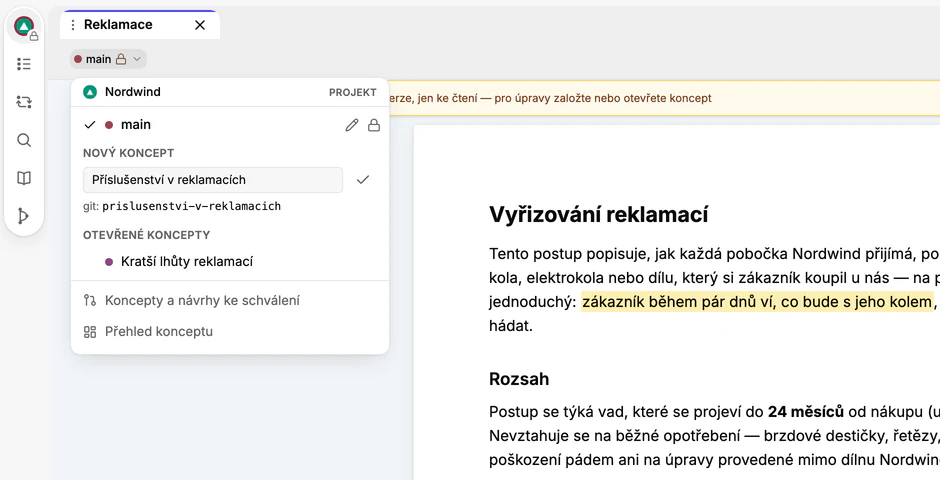Click highlighted text zákazník během pár dnů
Viewport: 940px width, 480px height.
click(758, 301)
